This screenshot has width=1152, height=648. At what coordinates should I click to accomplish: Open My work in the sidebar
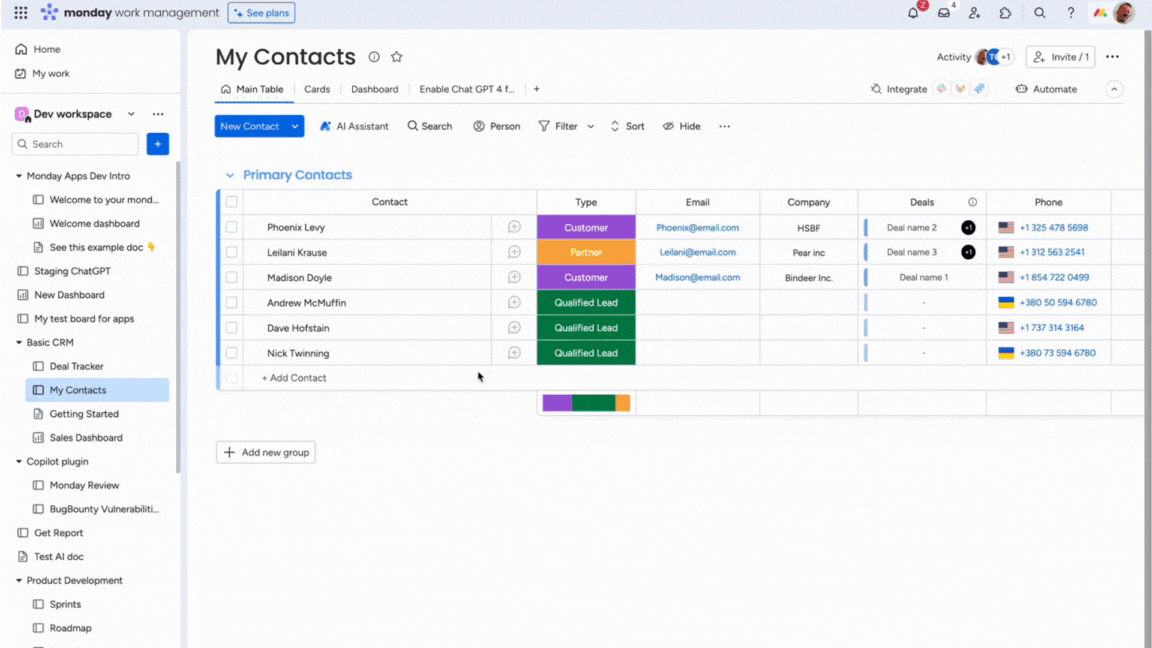(x=43, y=73)
